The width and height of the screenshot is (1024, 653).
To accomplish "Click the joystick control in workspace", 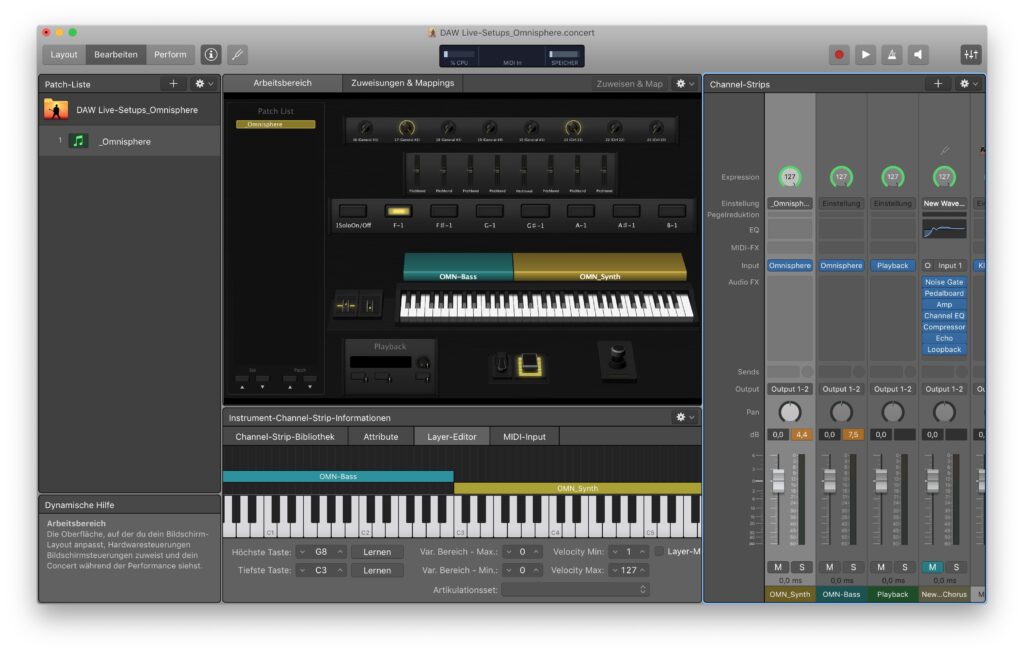I will (x=616, y=361).
